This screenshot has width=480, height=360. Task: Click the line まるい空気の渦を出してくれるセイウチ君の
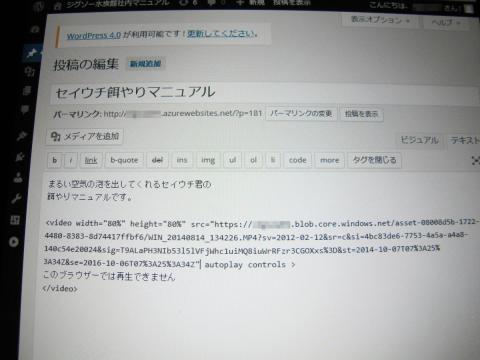[x=129, y=184]
